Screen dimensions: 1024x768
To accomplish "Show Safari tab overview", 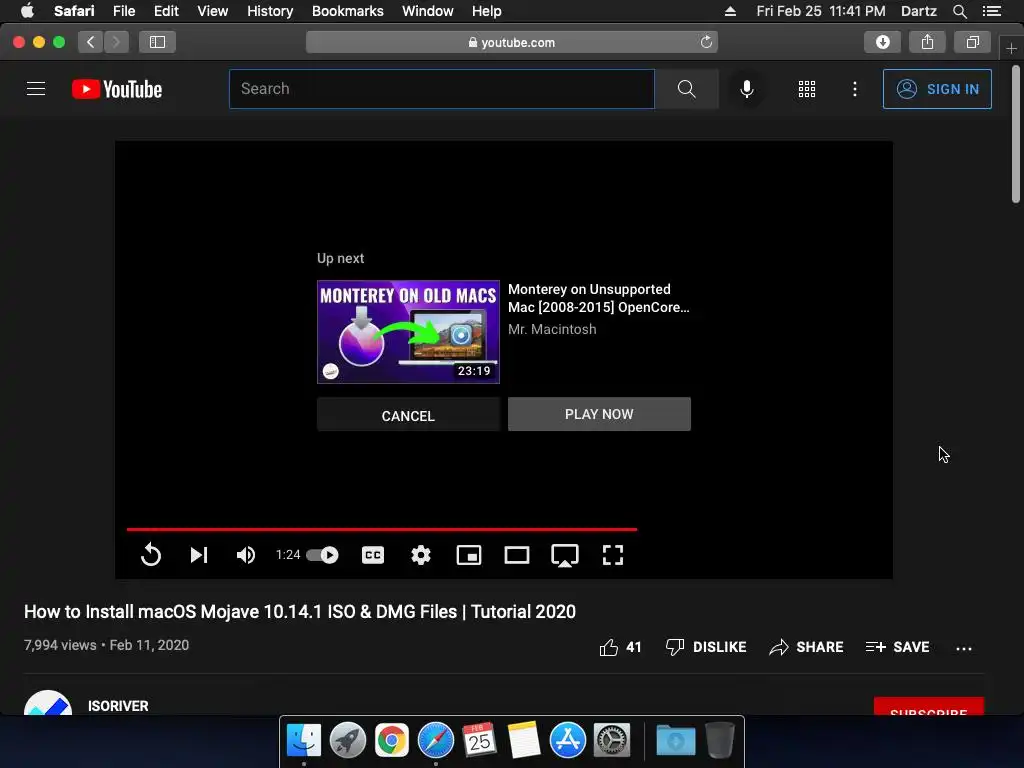I will (x=972, y=42).
